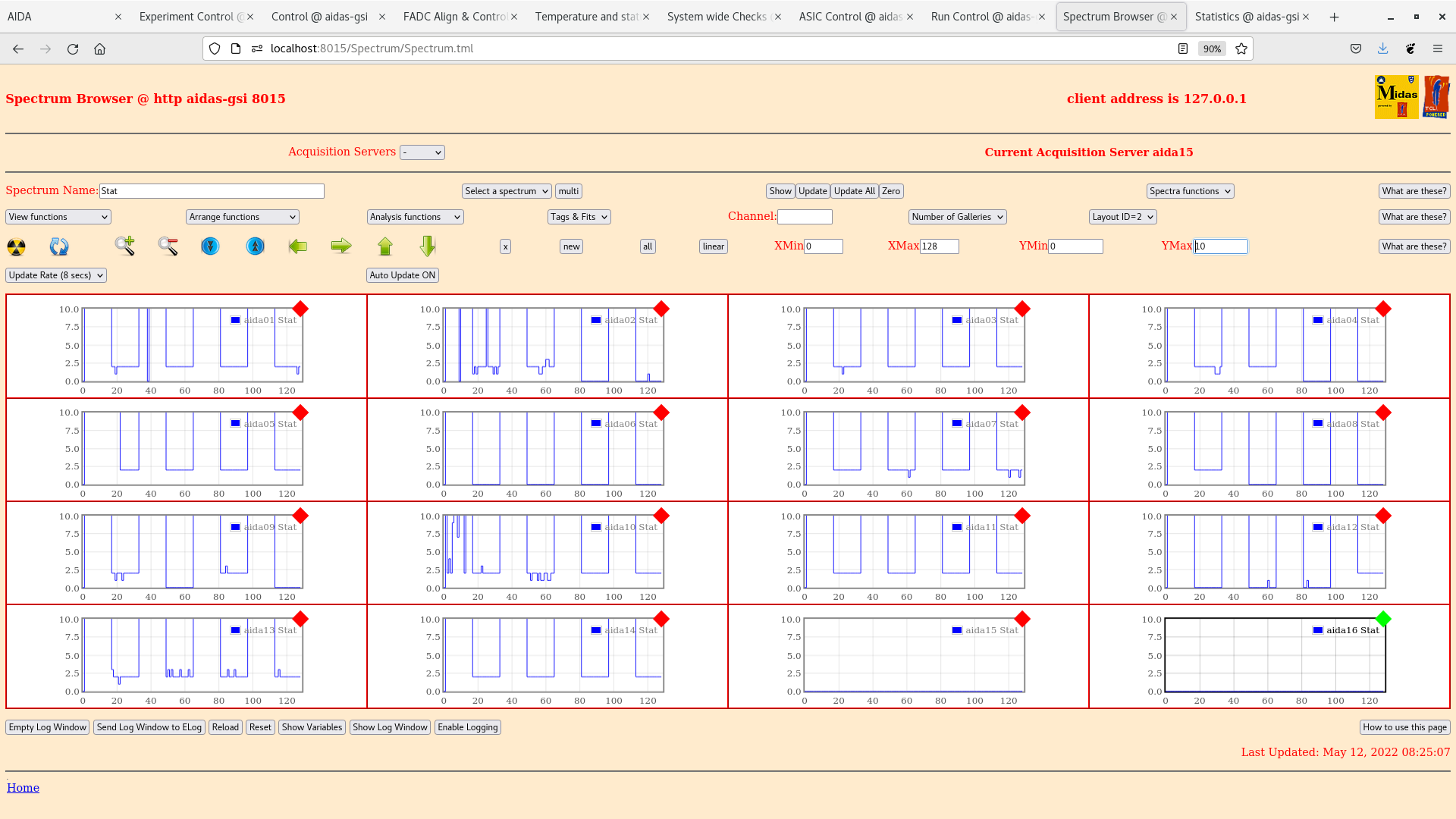Image resolution: width=1456 pixels, height=819 pixels.
Task: Reload the page with browser refresh icon
Action: pos(73,49)
